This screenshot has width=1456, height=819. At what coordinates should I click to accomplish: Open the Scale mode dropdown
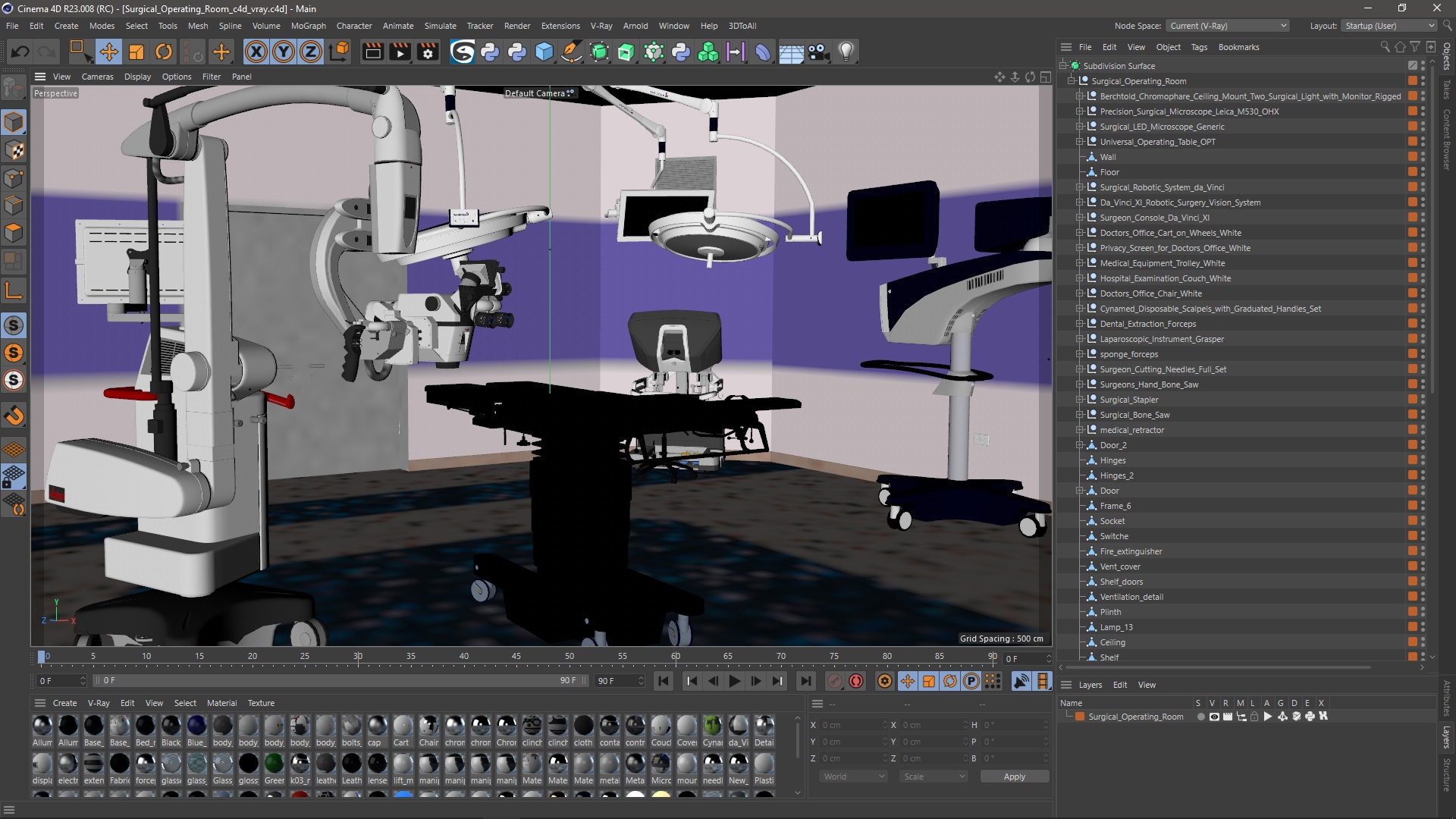coord(934,777)
